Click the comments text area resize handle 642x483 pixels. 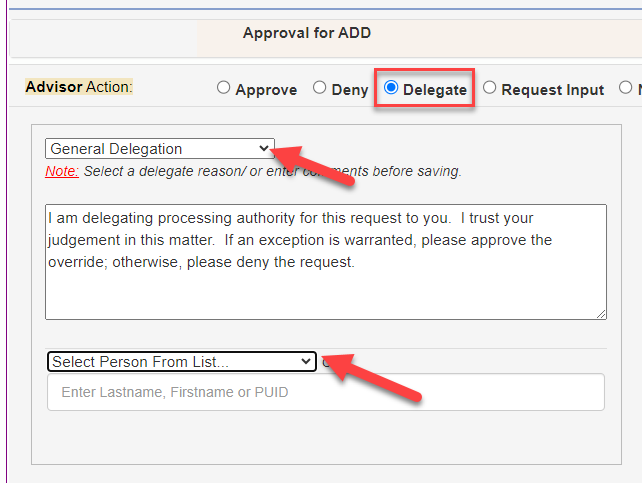click(x=600, y=314)
